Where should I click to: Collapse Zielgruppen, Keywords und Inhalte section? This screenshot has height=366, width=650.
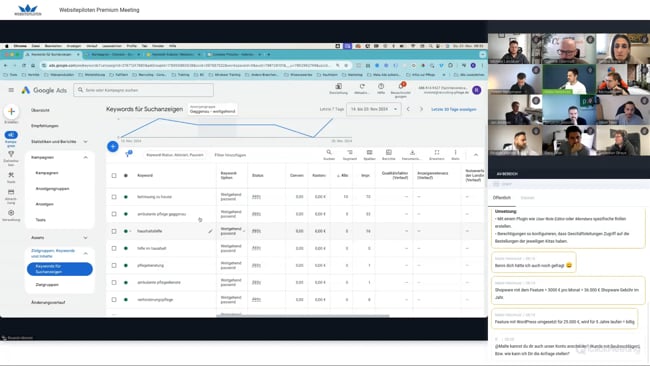pyautogui.click(x=85, y=253)
